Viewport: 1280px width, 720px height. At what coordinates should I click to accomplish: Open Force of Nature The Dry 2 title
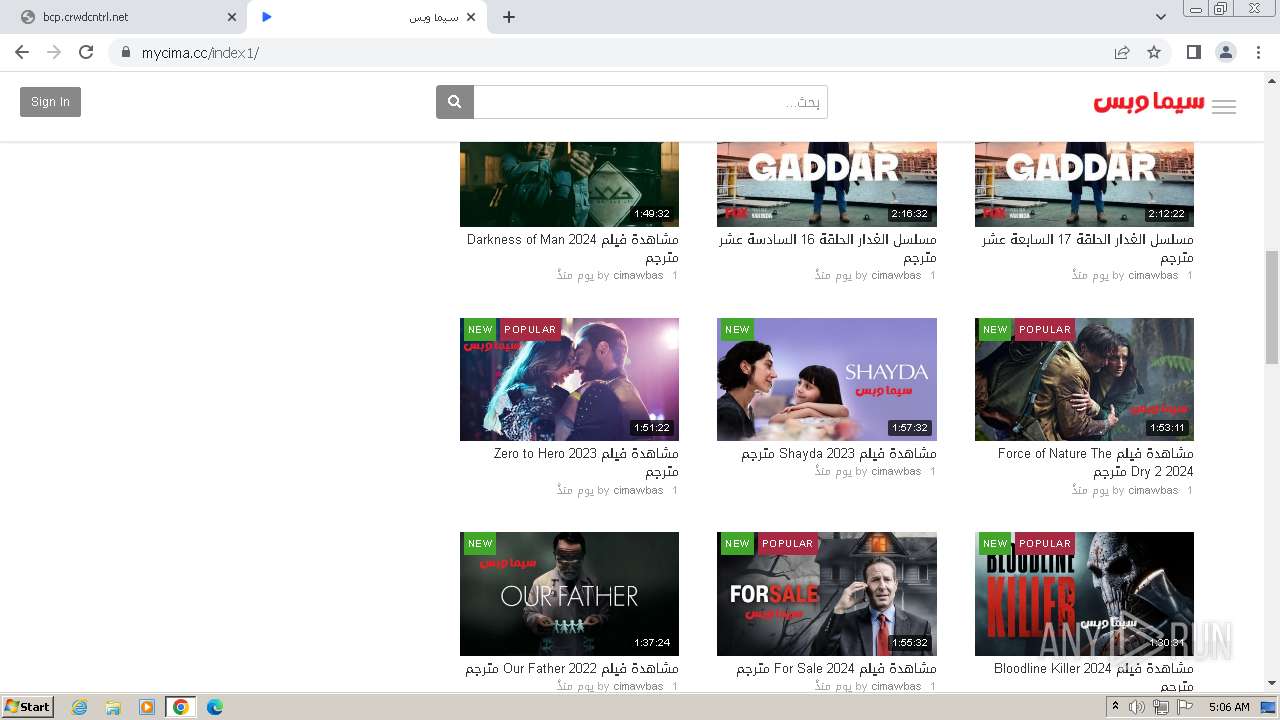(x=1095, y=462)
